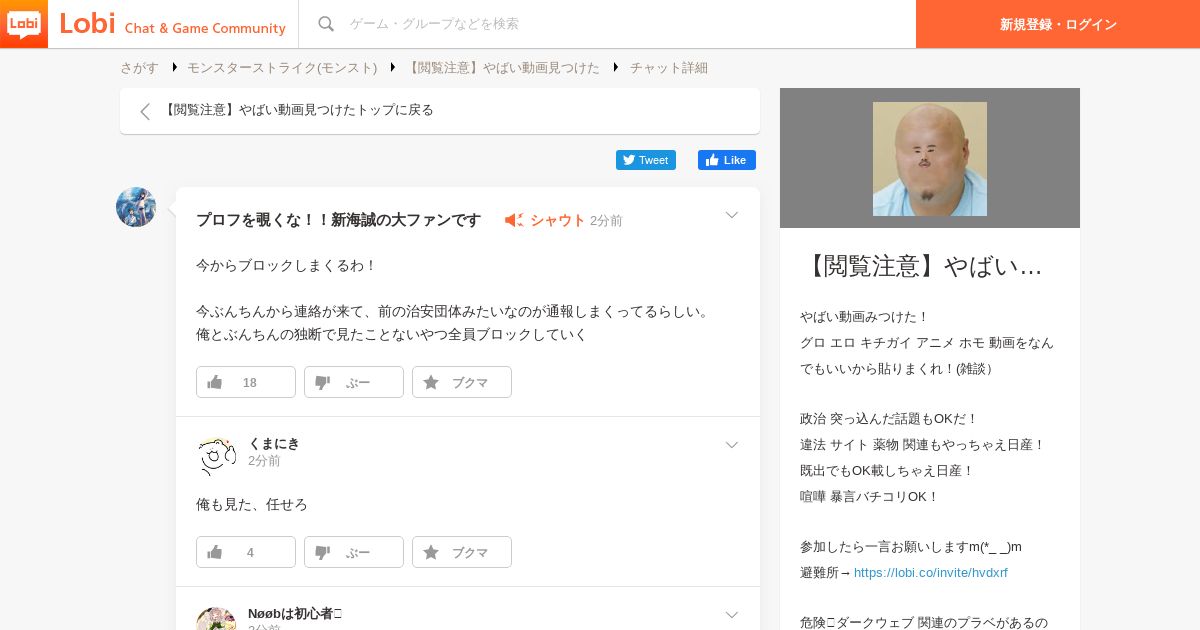Screen dimensions: 1200x630
Task: Open Nøøbは初心者's avatar image
Action: coord(216,618)
